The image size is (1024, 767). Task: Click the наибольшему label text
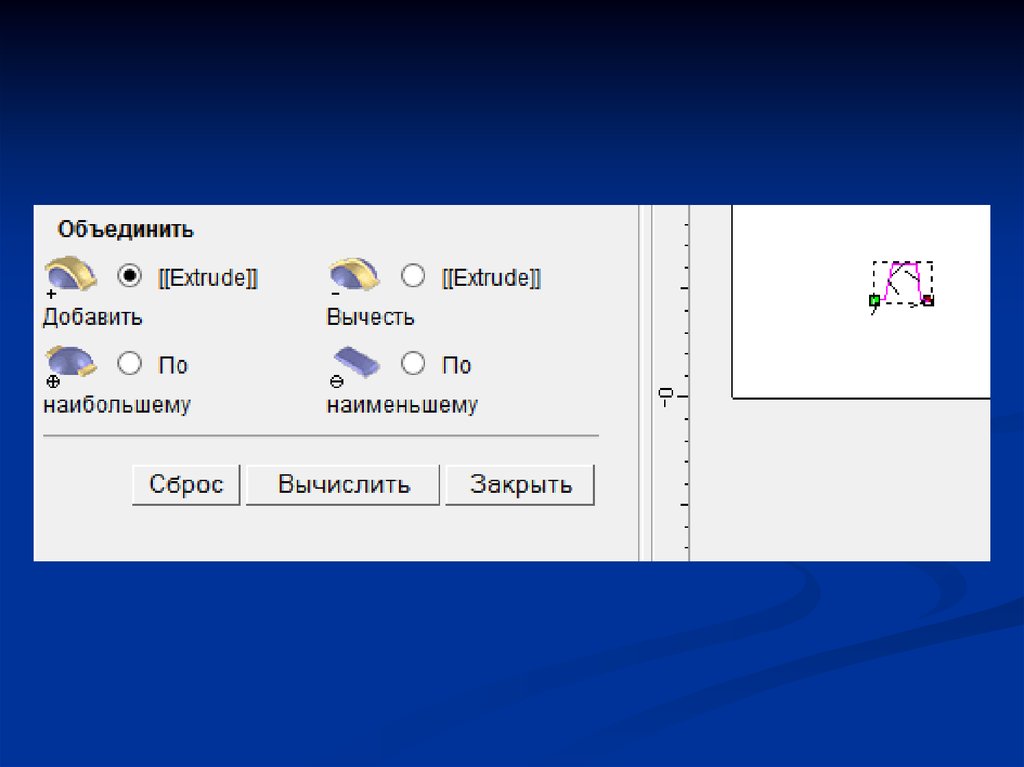click(x=117, y=405)
